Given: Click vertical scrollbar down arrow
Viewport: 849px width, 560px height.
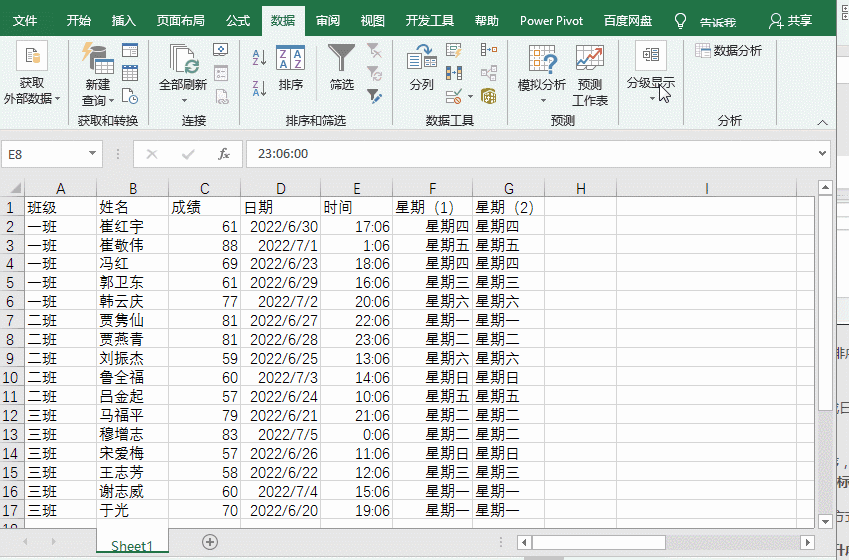Looking at the screenshot, I should [x=825, y=522].
